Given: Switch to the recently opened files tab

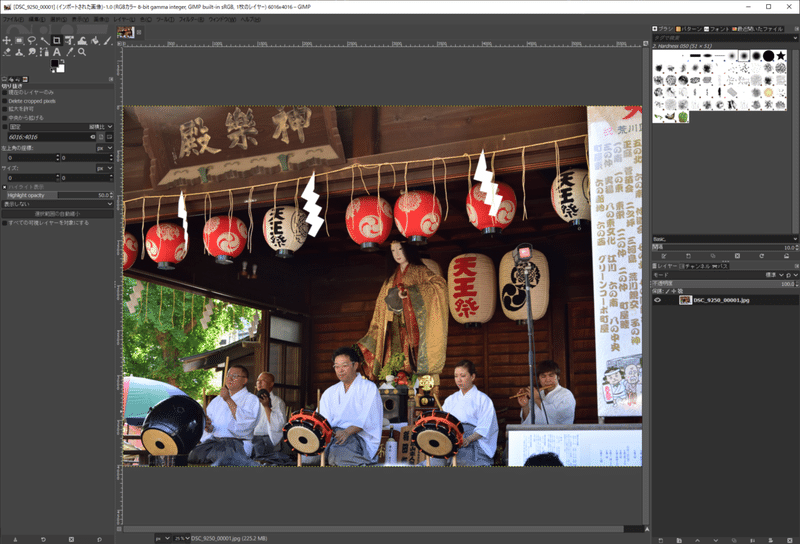Looking at the screenshot, I should pos(757,29).
